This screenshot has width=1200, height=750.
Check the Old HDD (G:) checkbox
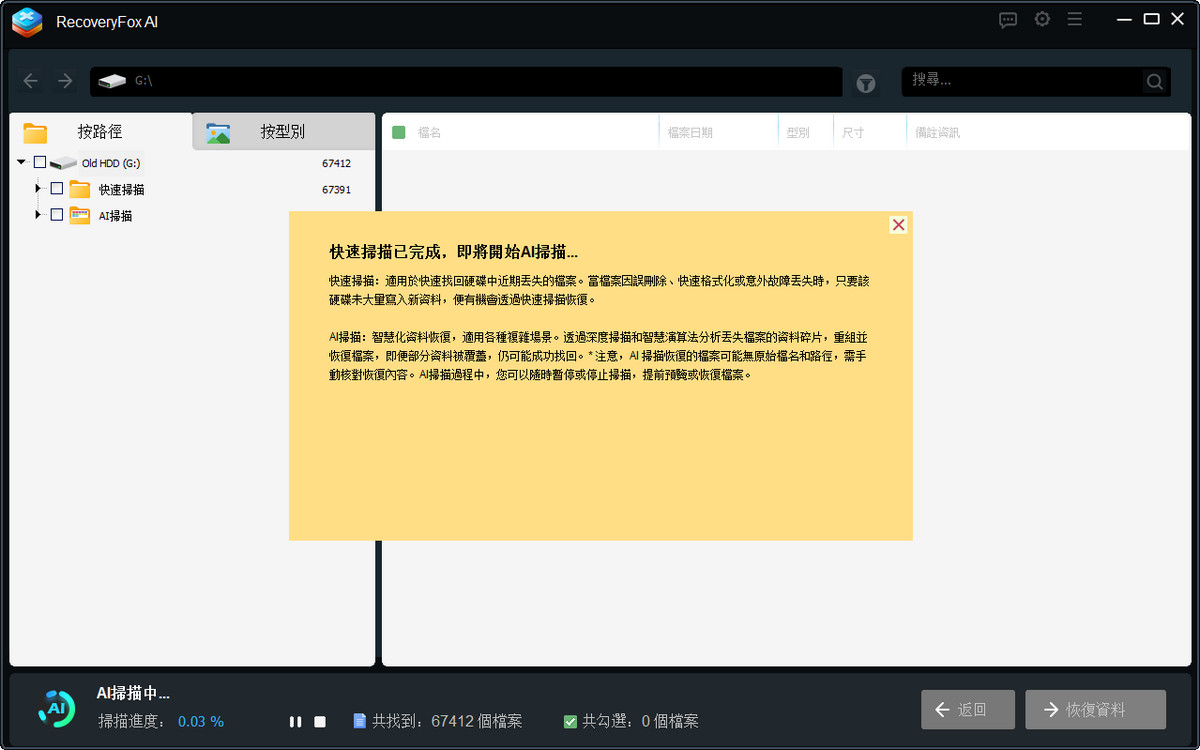[x=40, y=162]
